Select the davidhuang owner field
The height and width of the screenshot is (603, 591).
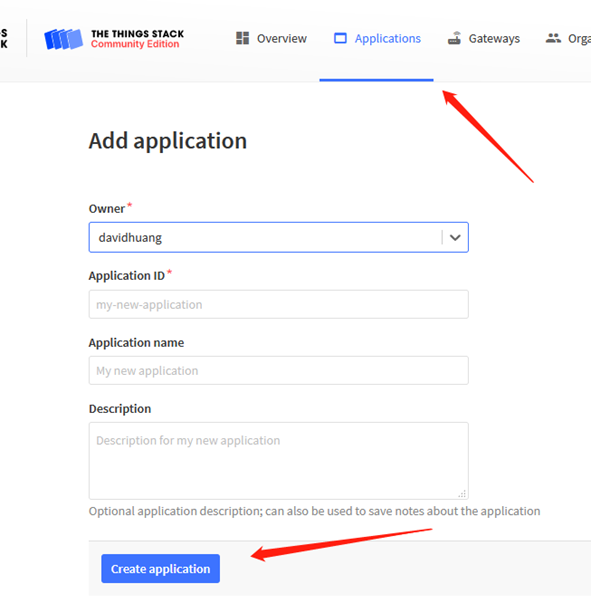(x=278, y=237)
